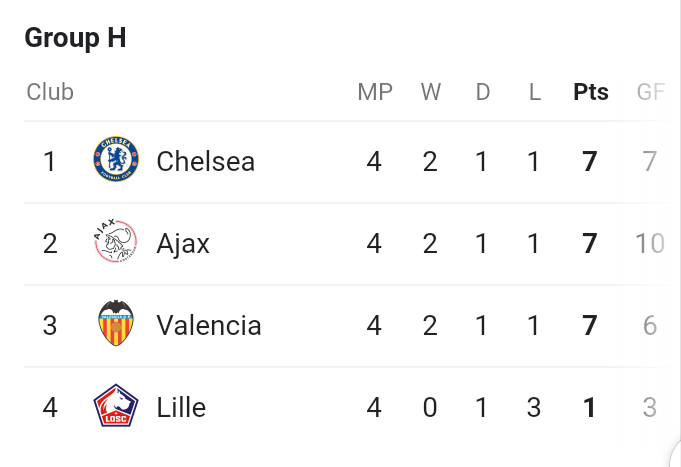Select the Valencia team name
This screenshot has height=467, width=681.
coord(209,325)
